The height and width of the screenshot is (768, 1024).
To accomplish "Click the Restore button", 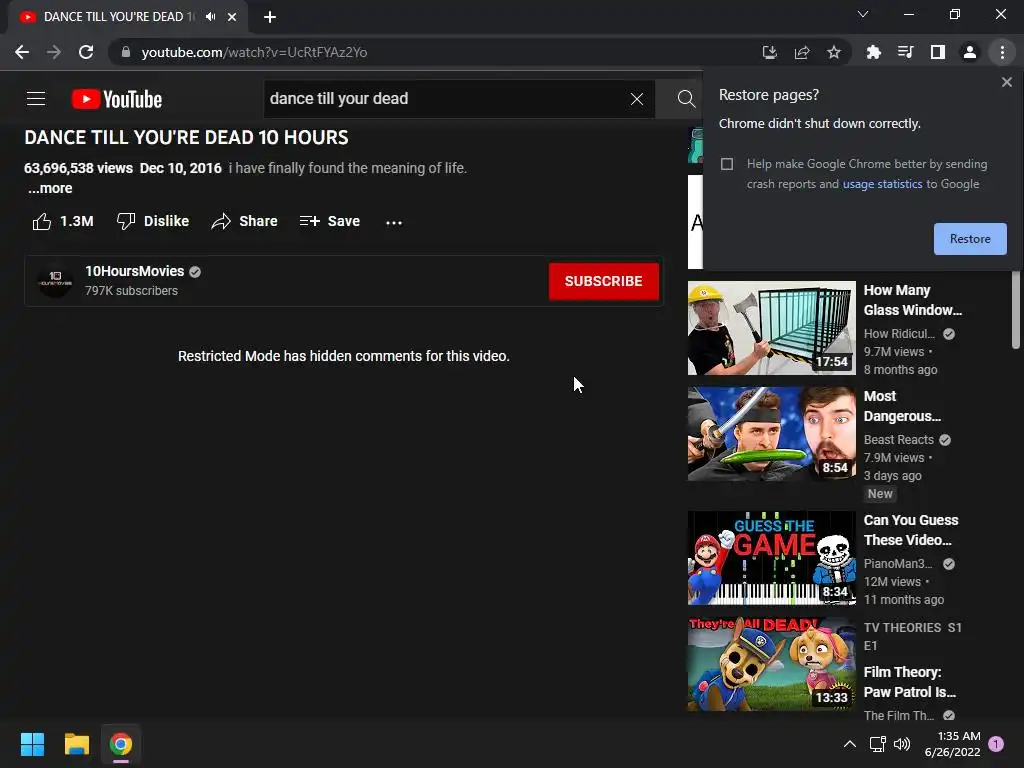I will pyautogui.click(x=970, y=239).
